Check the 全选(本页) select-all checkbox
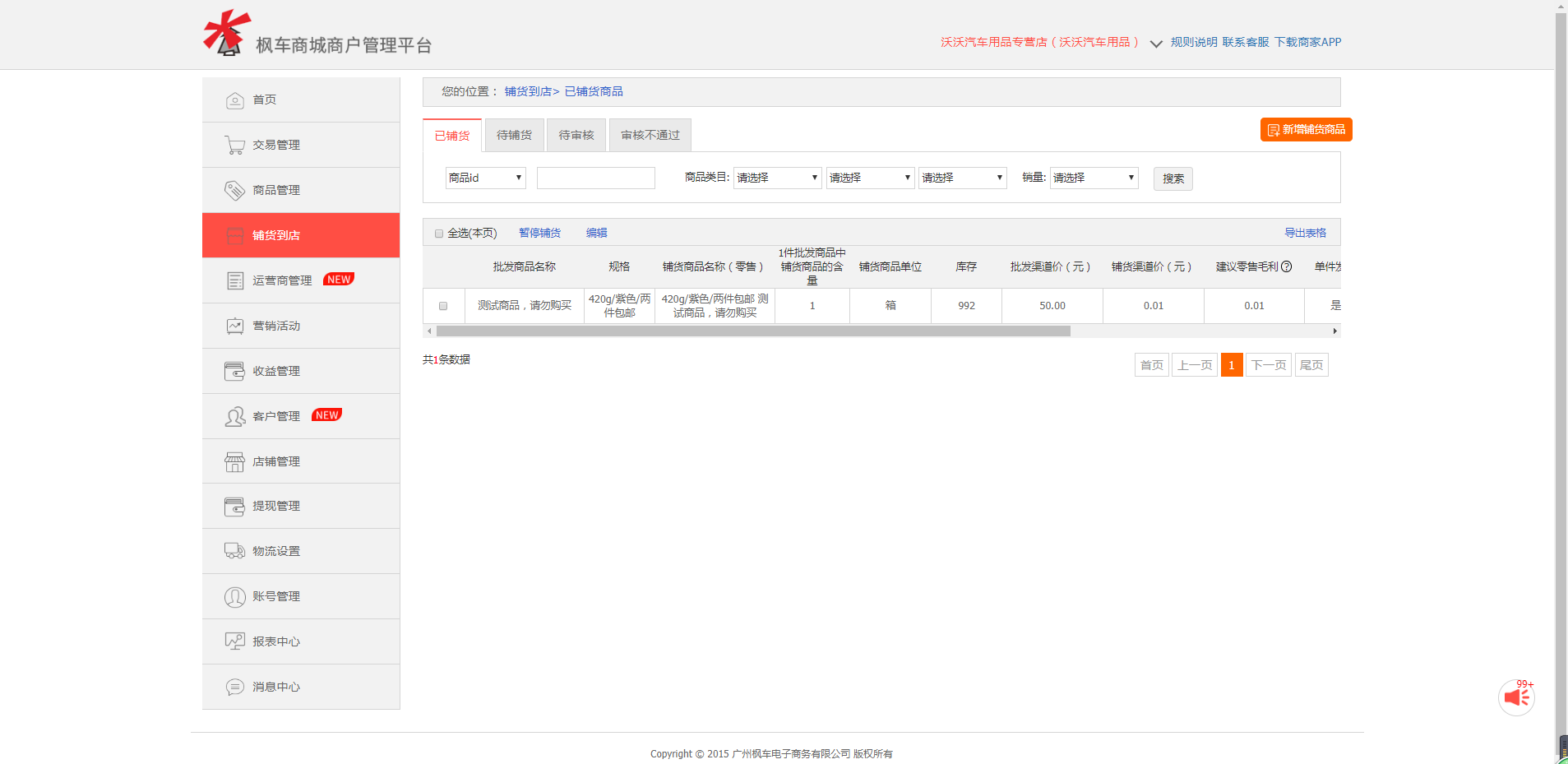Image resolution: width=1568 pixels, height=764 pixels. coord(439,233)
